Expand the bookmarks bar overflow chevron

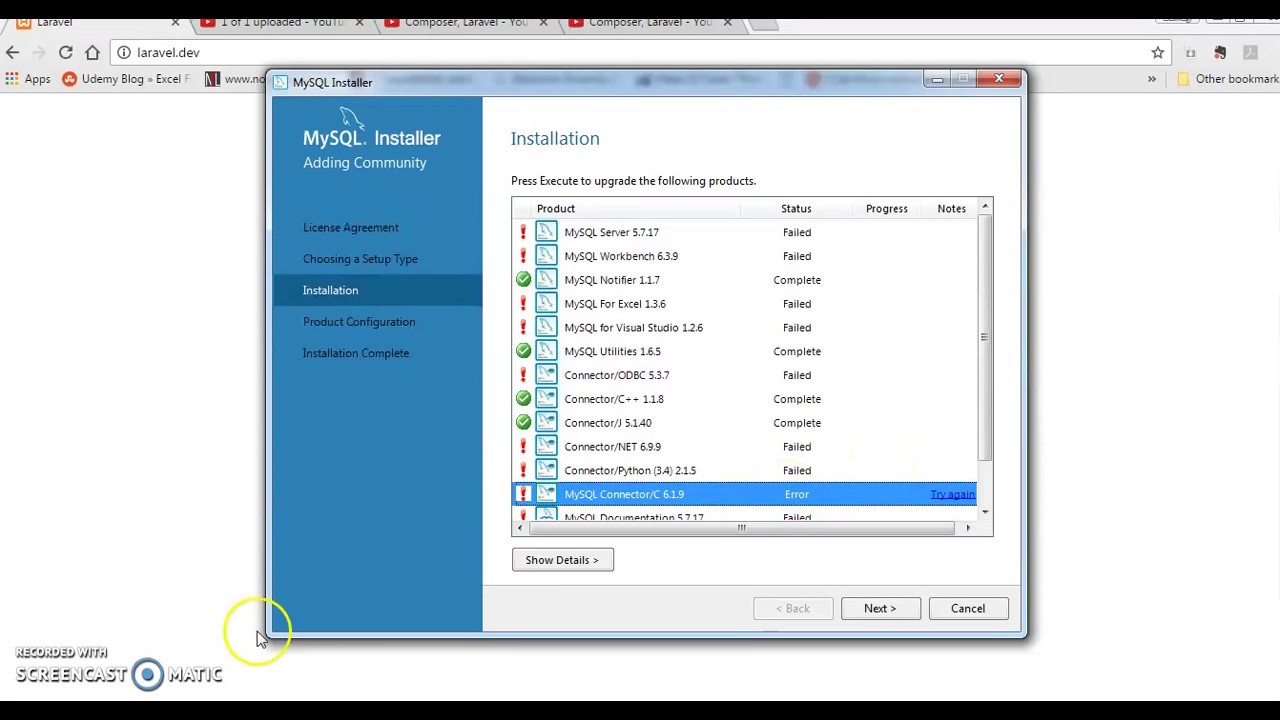[1151, 79]
